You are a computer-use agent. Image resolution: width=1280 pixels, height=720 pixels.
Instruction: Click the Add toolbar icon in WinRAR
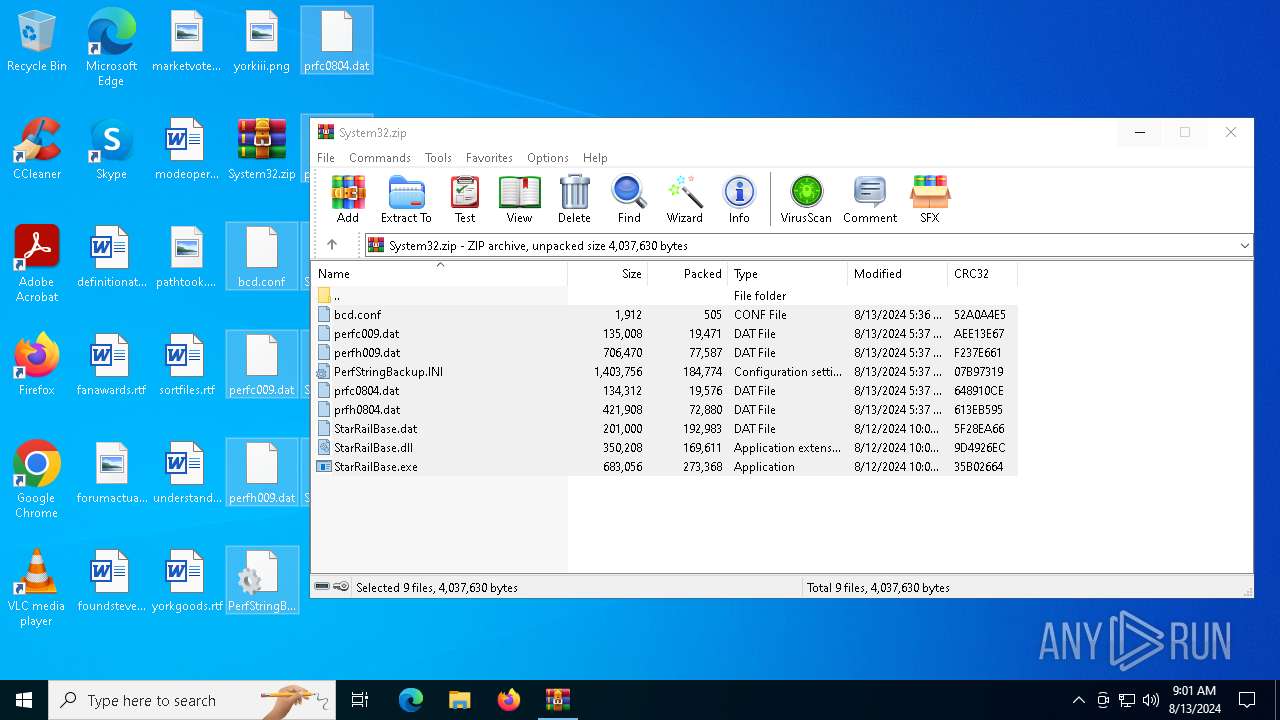[348, 199]
